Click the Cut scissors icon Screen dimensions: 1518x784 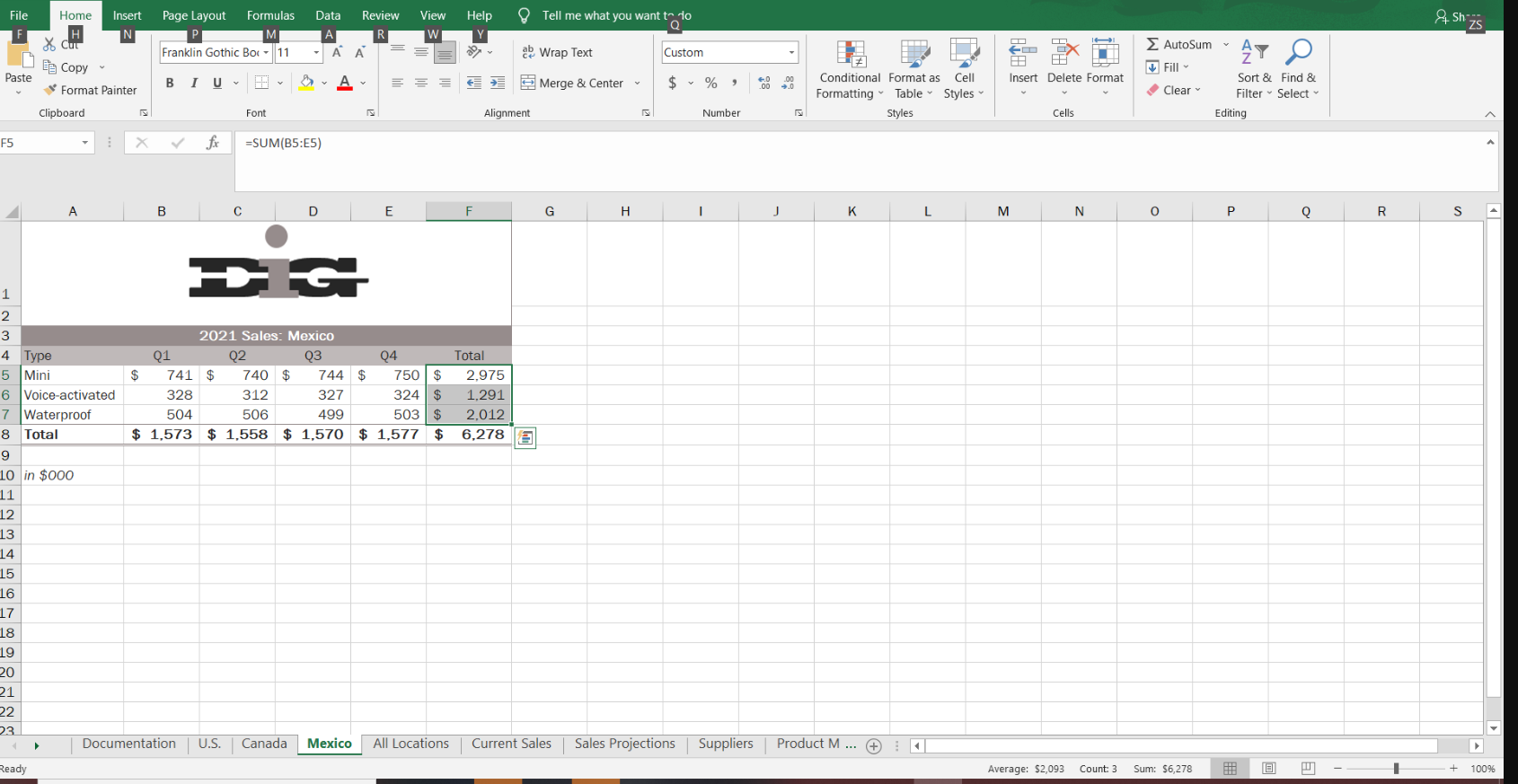point(49,44)
